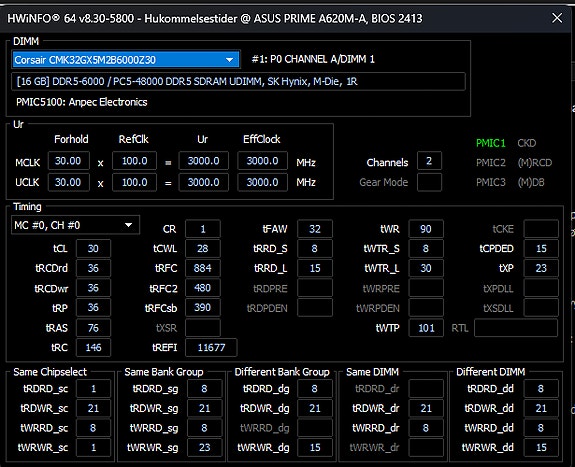Select the tWTR_L value 30

[x=426, y=268]
